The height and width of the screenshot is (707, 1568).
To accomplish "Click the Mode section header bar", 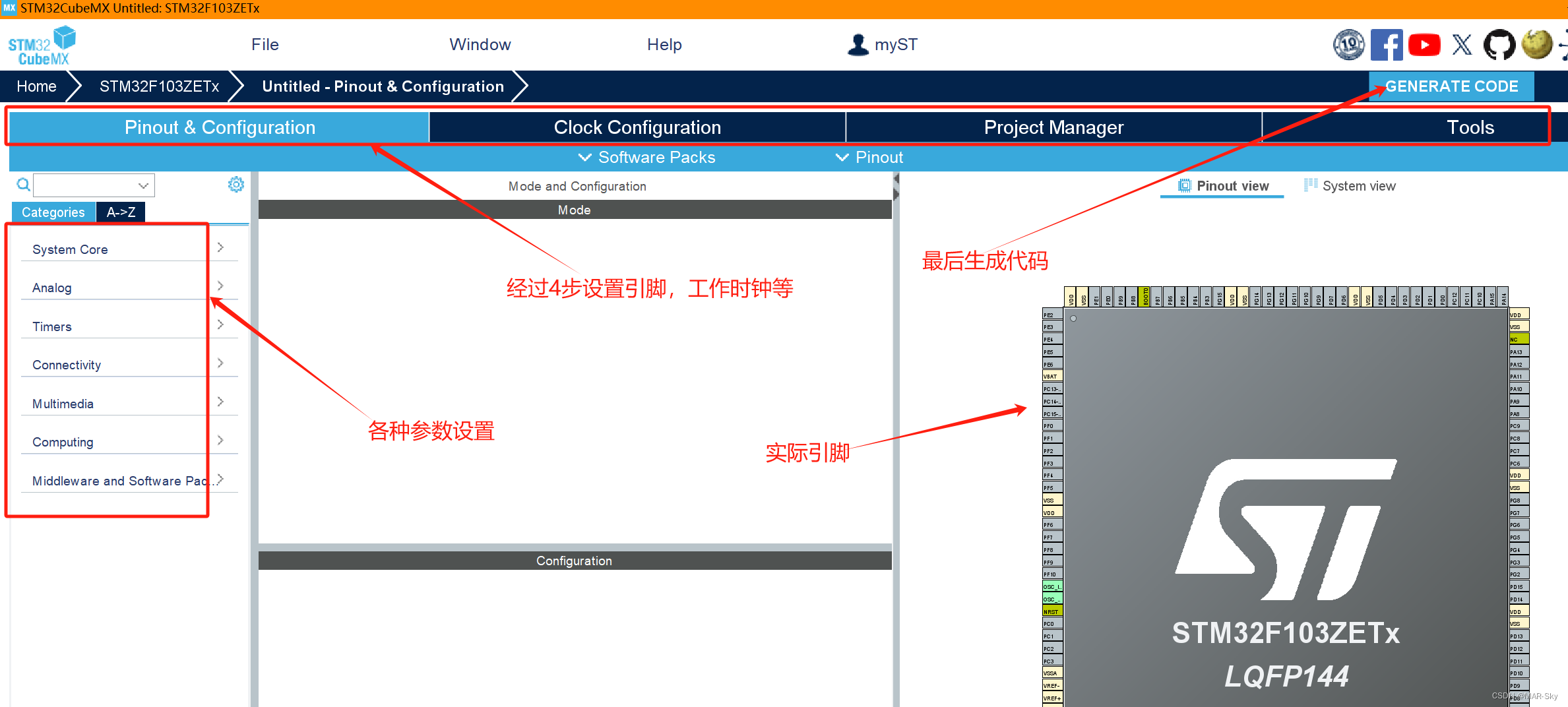I will pos(575,210).
